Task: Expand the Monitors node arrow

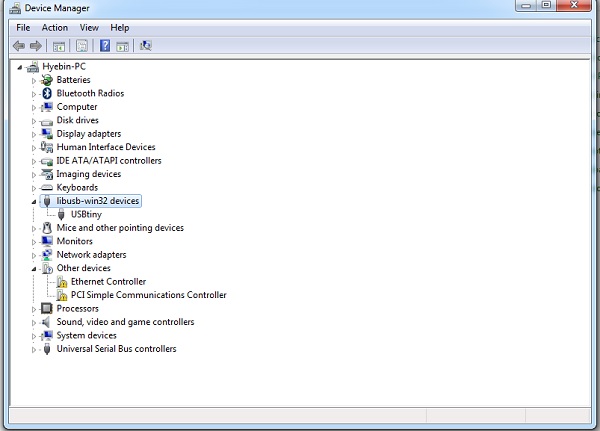Action: pyautogui.click(x=34, y=242)
